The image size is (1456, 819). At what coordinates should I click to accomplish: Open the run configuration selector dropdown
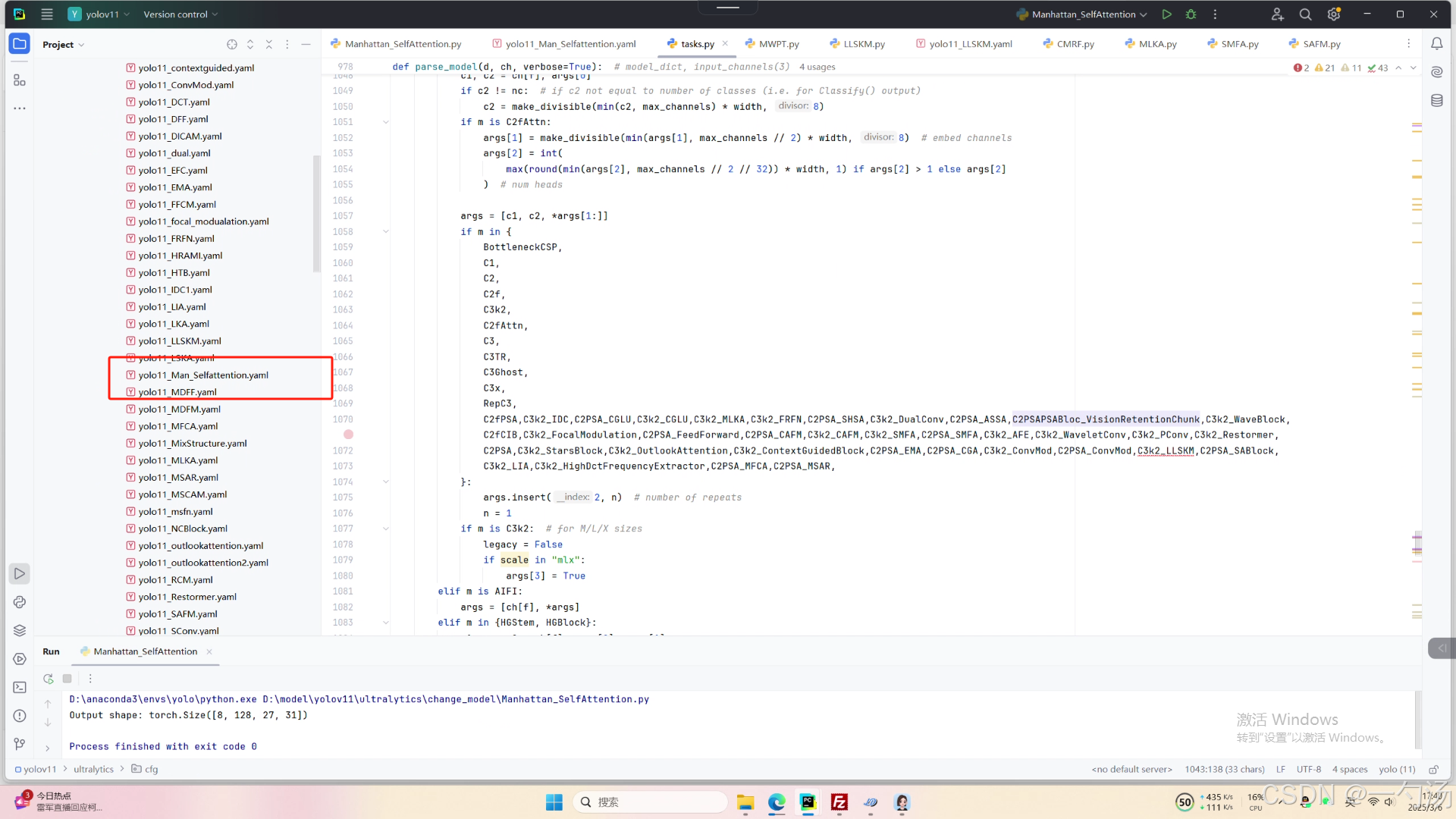pyautogui.click(x=1084, y=14)
